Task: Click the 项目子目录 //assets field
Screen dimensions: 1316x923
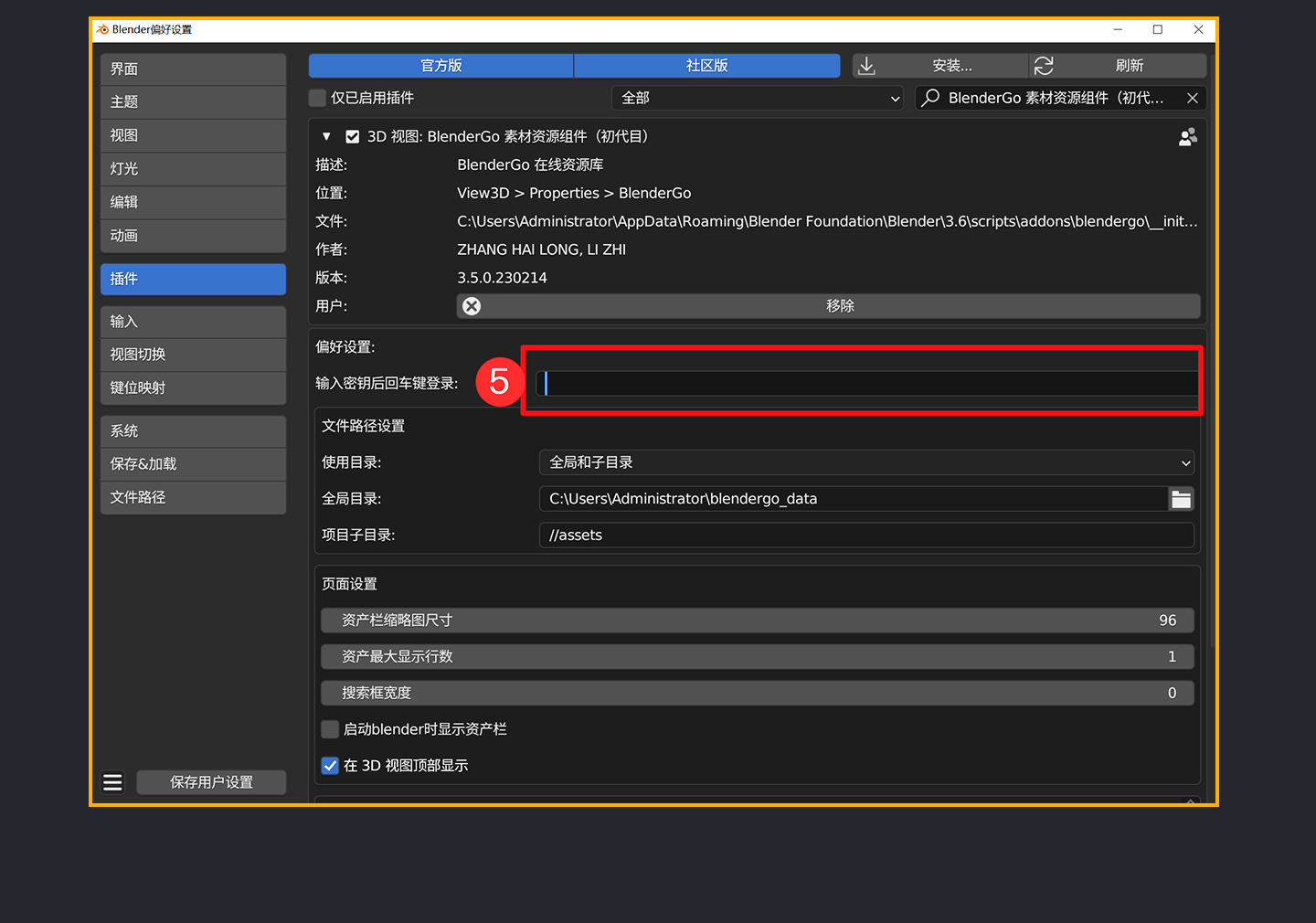Action: pyautogui.click(x=866, y=536)
